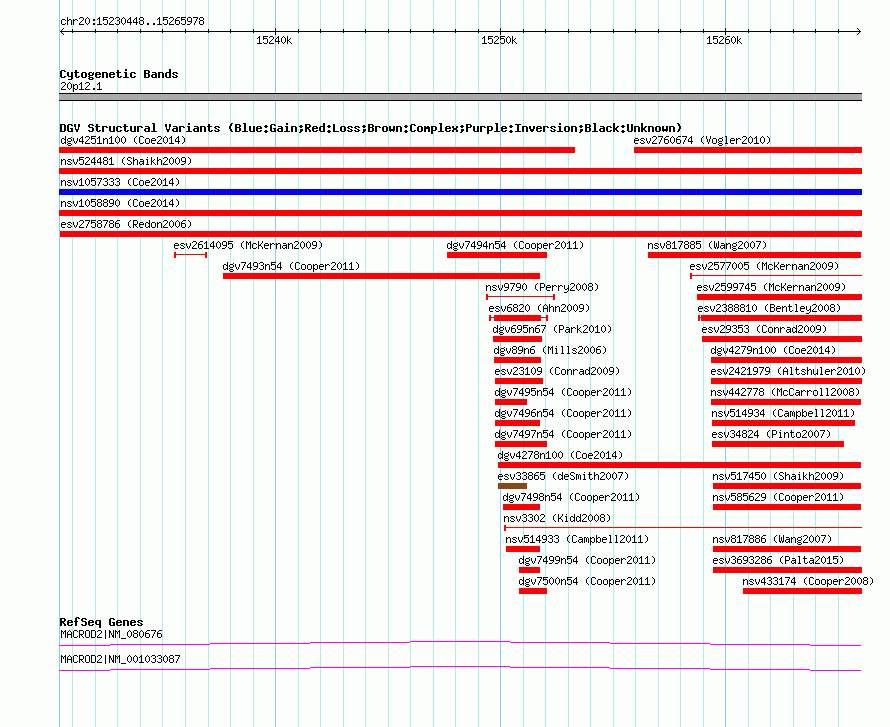
Task: Select esv2388810 (Bentley2008) label
Action: pyautogui.click(x=769, y=308)
